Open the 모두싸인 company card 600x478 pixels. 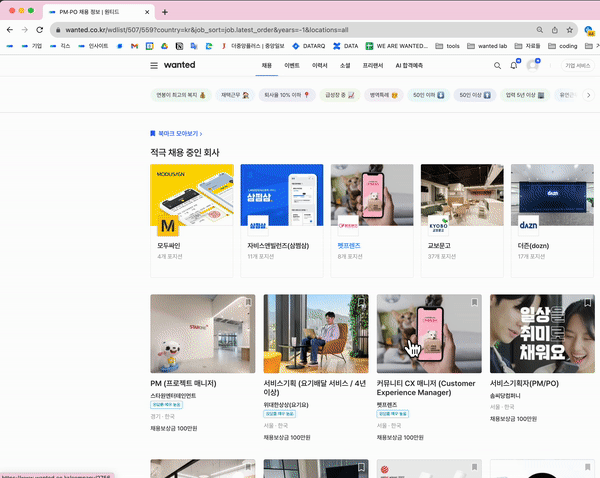click(x=192, y=220)
